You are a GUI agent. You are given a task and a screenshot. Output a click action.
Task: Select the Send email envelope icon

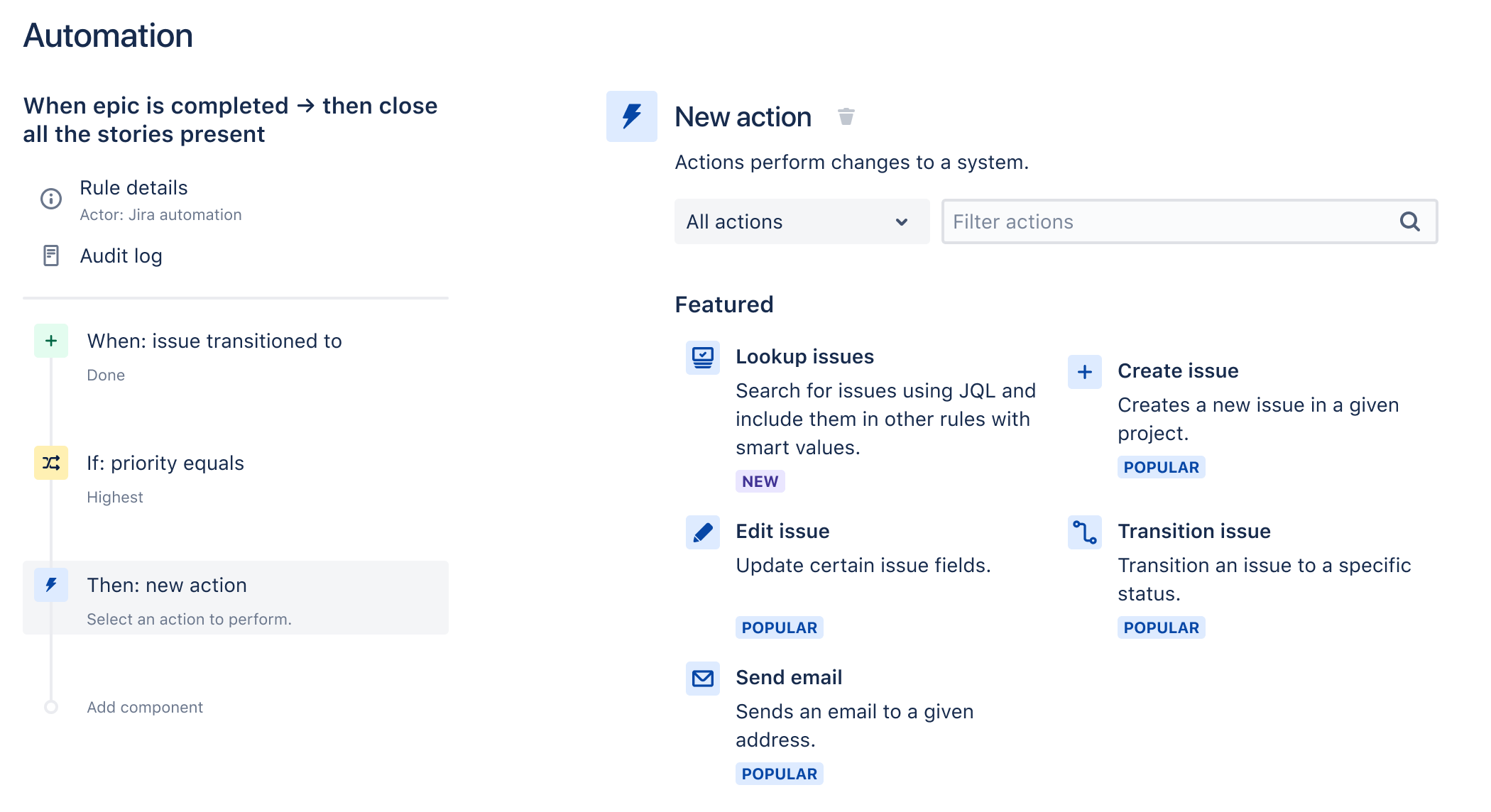pyautogui.click(x=702, y=679)
